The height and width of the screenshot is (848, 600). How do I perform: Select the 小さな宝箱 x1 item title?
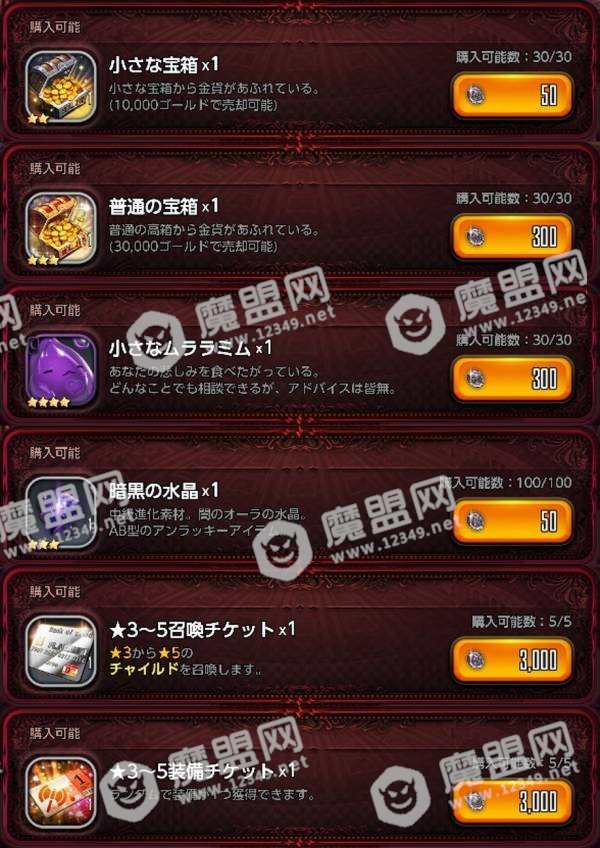click(x=164, y=65)
